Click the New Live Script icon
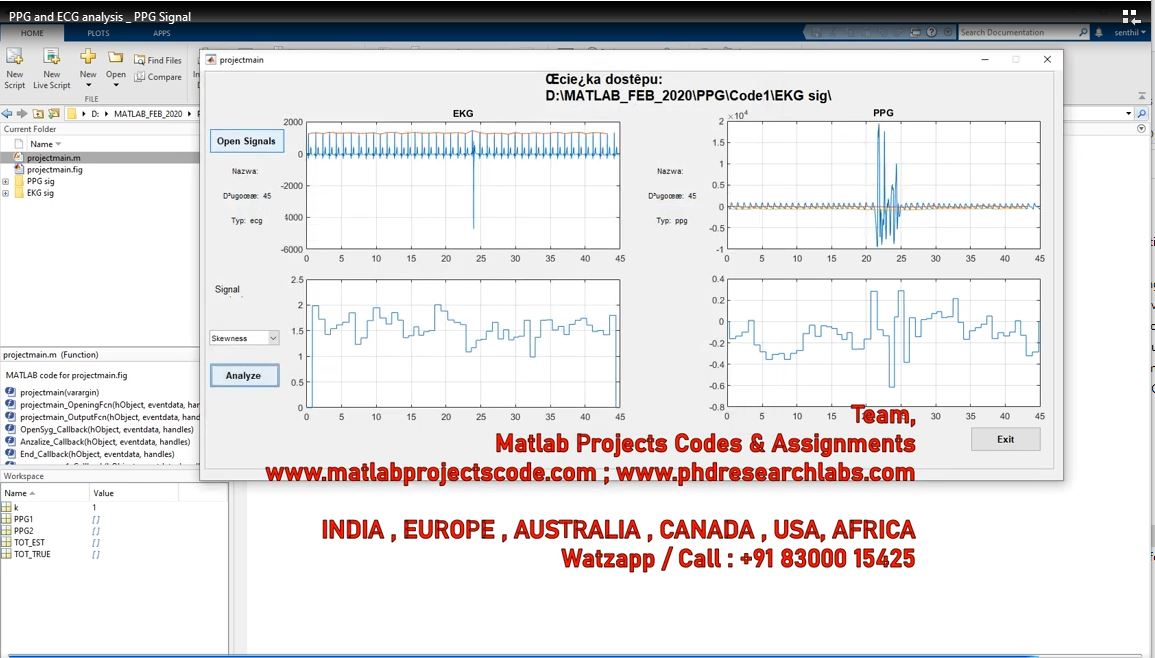This screenshot has height=658, width=1155. click(x=52, y=57)
